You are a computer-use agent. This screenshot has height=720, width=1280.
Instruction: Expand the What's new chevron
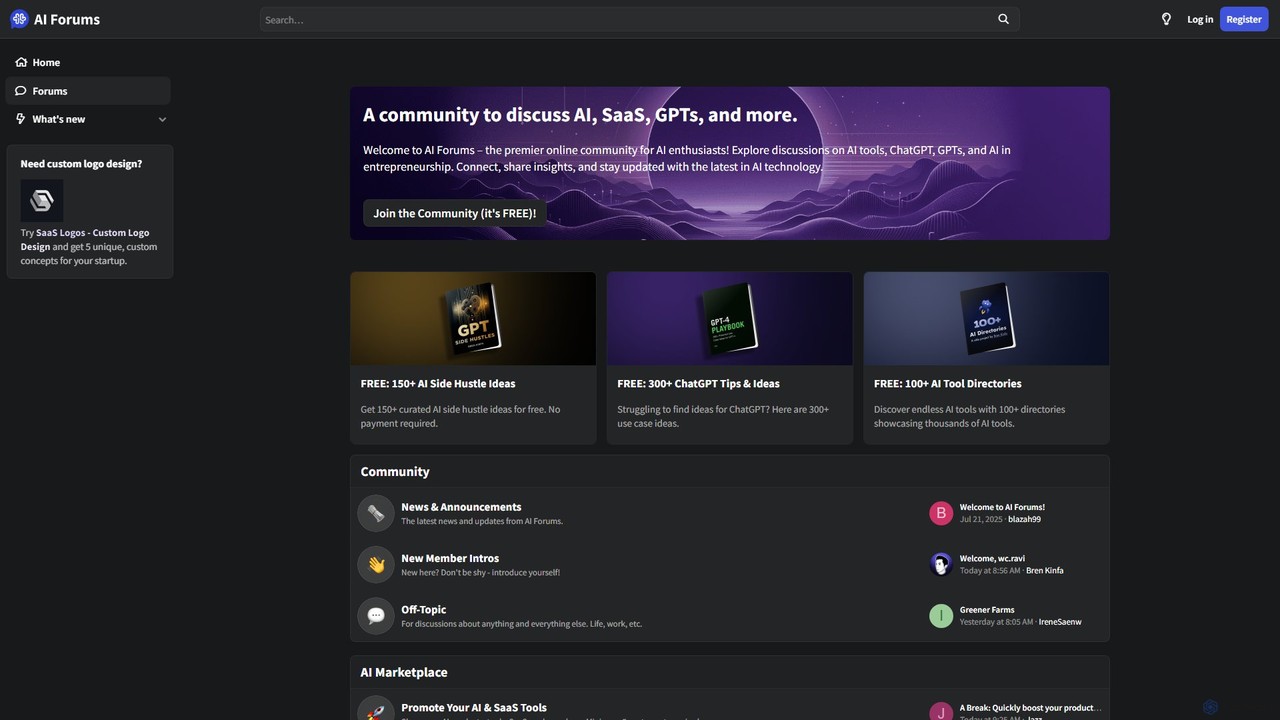(162, 119)
